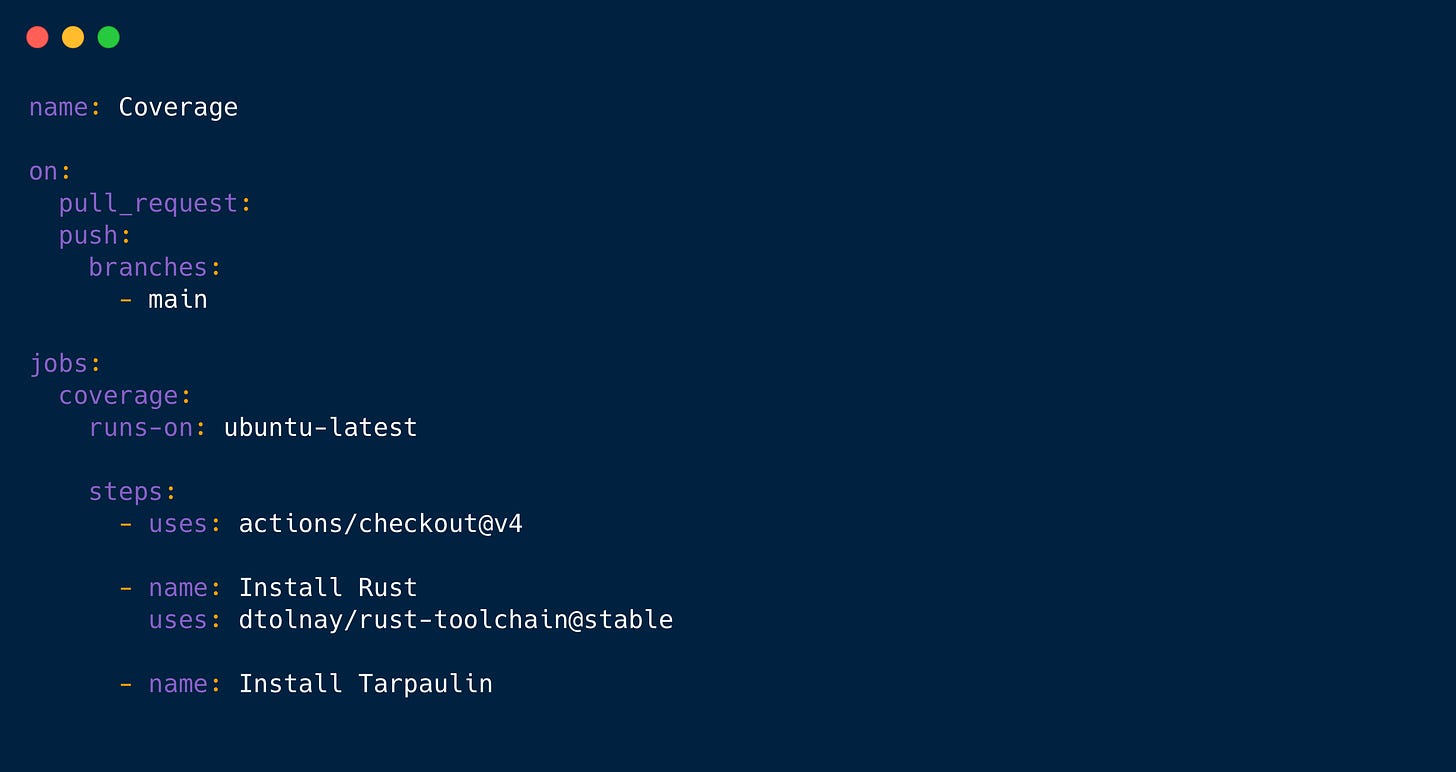
Task: Click the 'jobs:' key
Action: point(66,364)
